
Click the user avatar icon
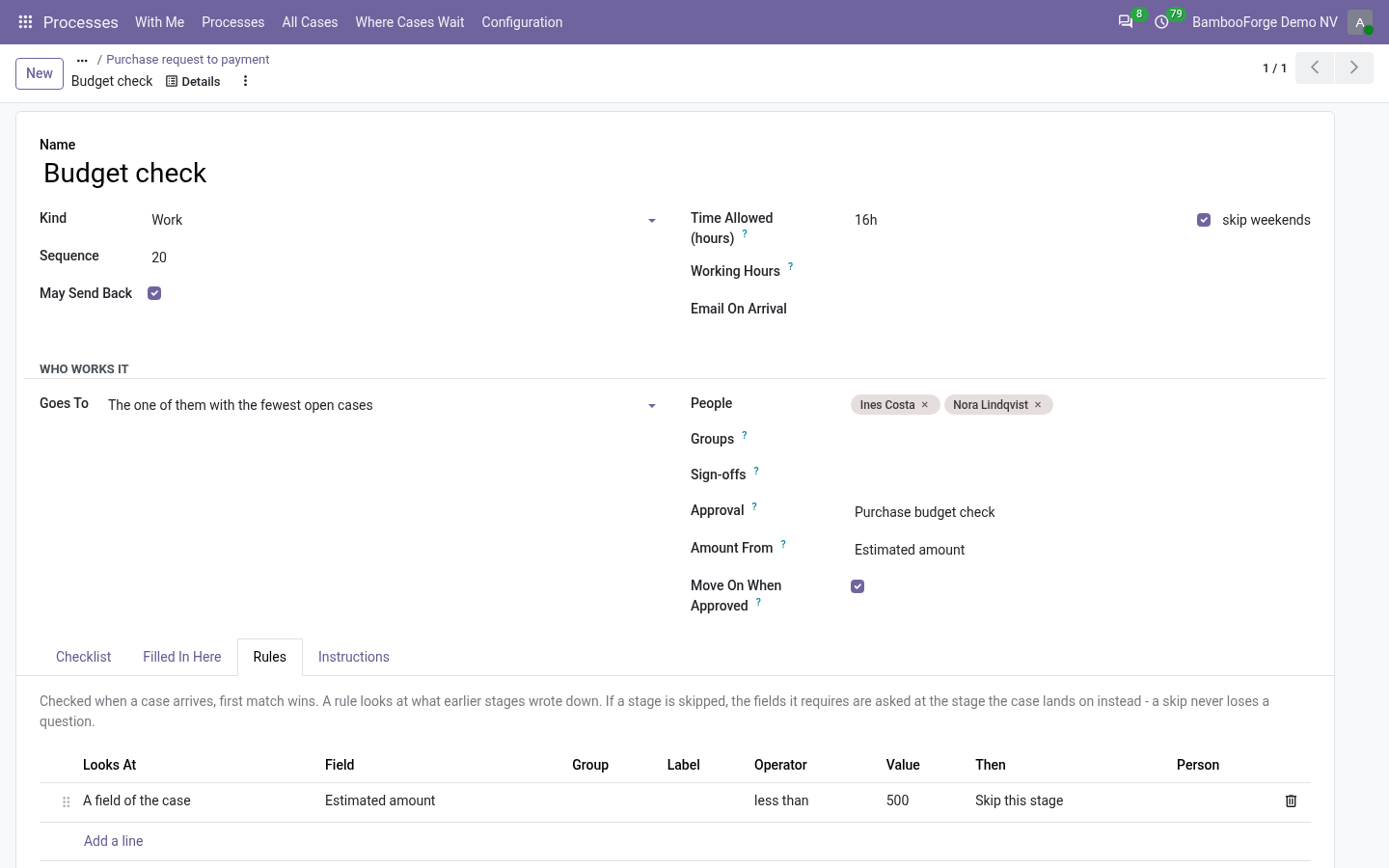(1360, 22)
